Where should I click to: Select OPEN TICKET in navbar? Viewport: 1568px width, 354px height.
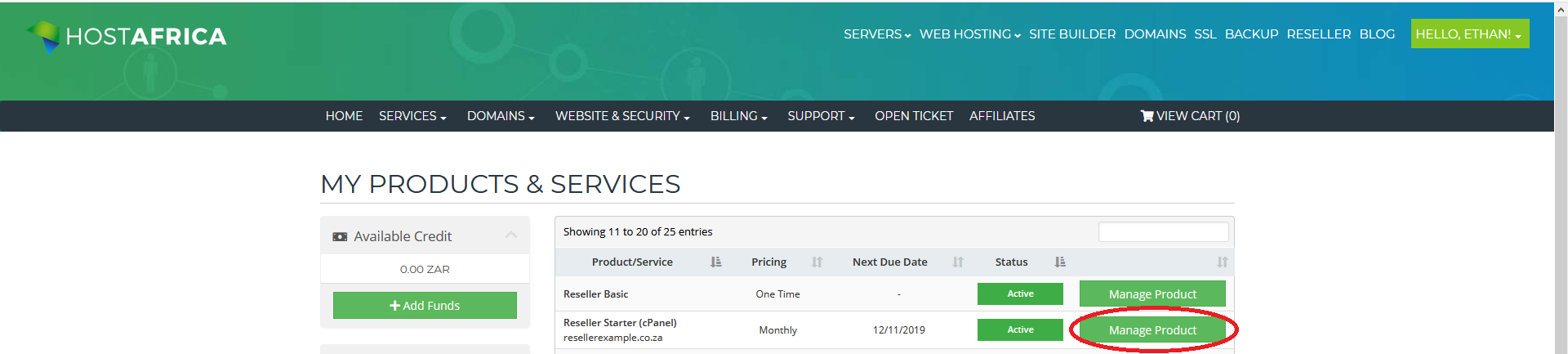pos(914,116)
